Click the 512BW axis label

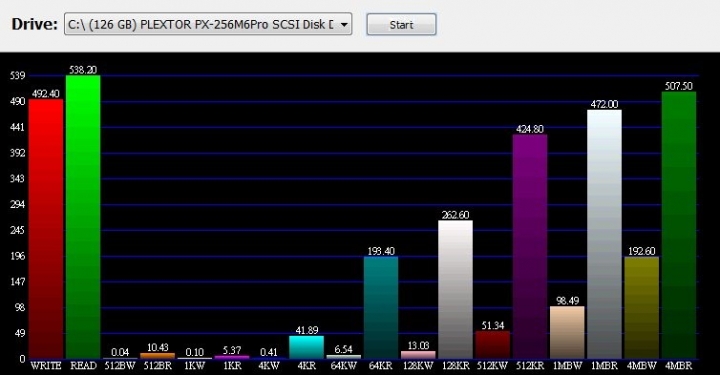[120, 366]
